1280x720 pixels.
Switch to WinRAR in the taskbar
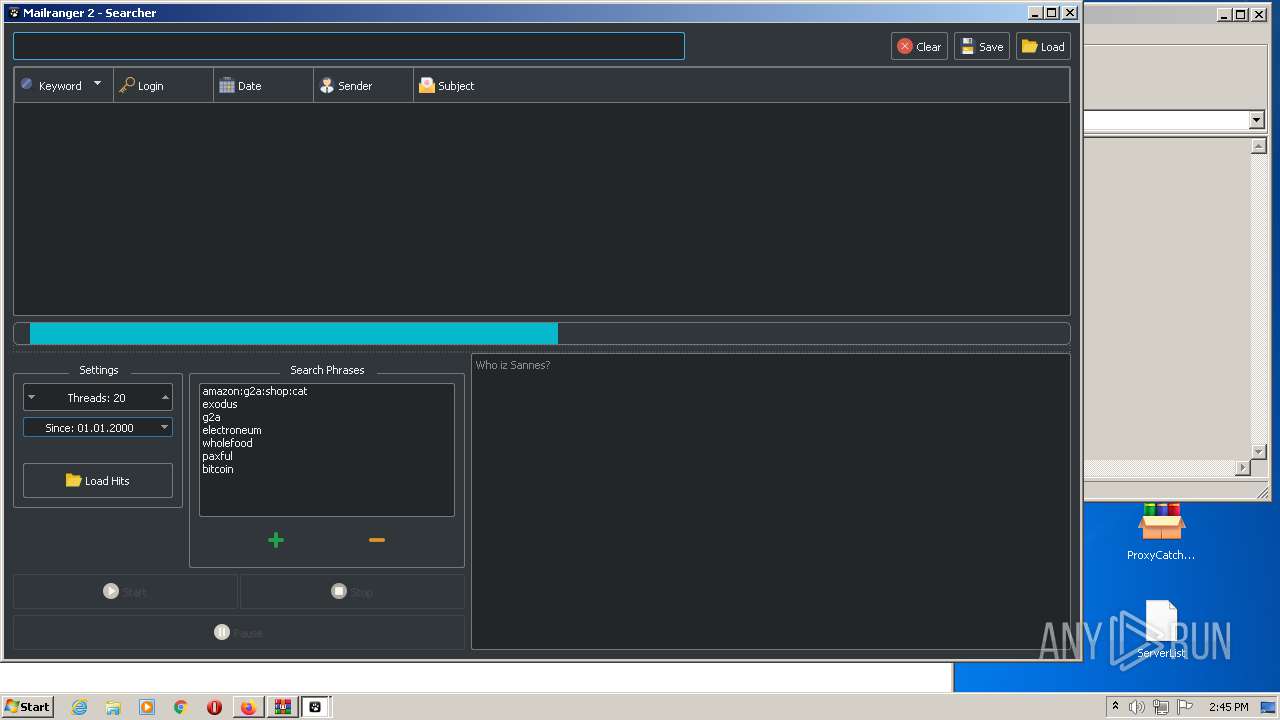[282, 707]
